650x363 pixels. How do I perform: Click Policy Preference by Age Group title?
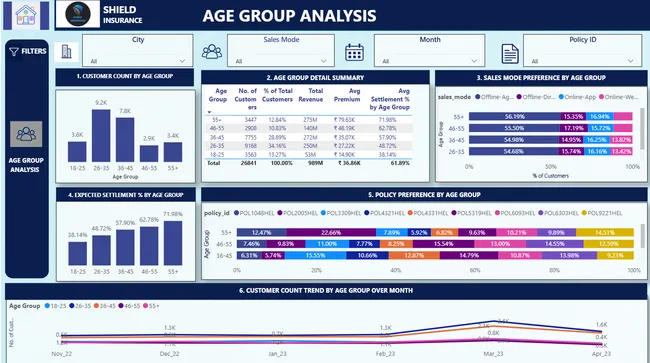(424, 195)
